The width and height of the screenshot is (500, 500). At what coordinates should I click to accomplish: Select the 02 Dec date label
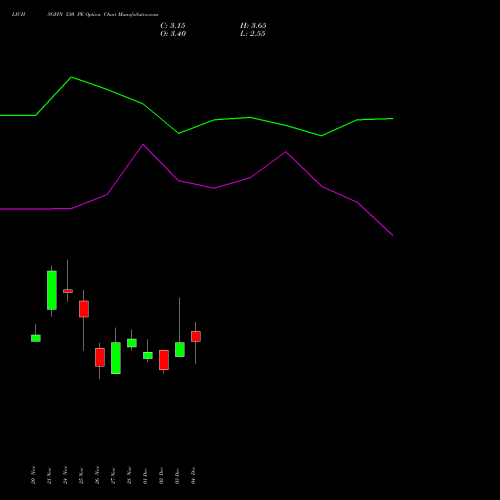tap(161, 475)
